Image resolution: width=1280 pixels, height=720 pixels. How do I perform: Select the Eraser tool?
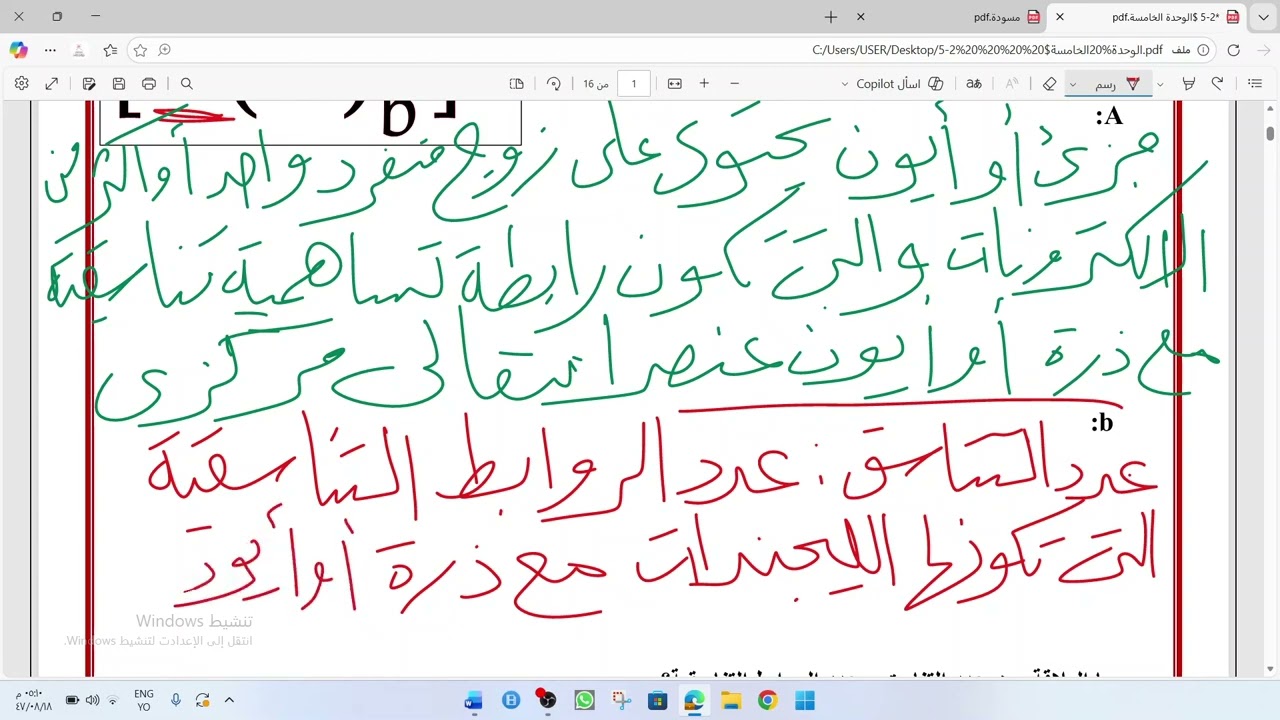coord(1049,84)
